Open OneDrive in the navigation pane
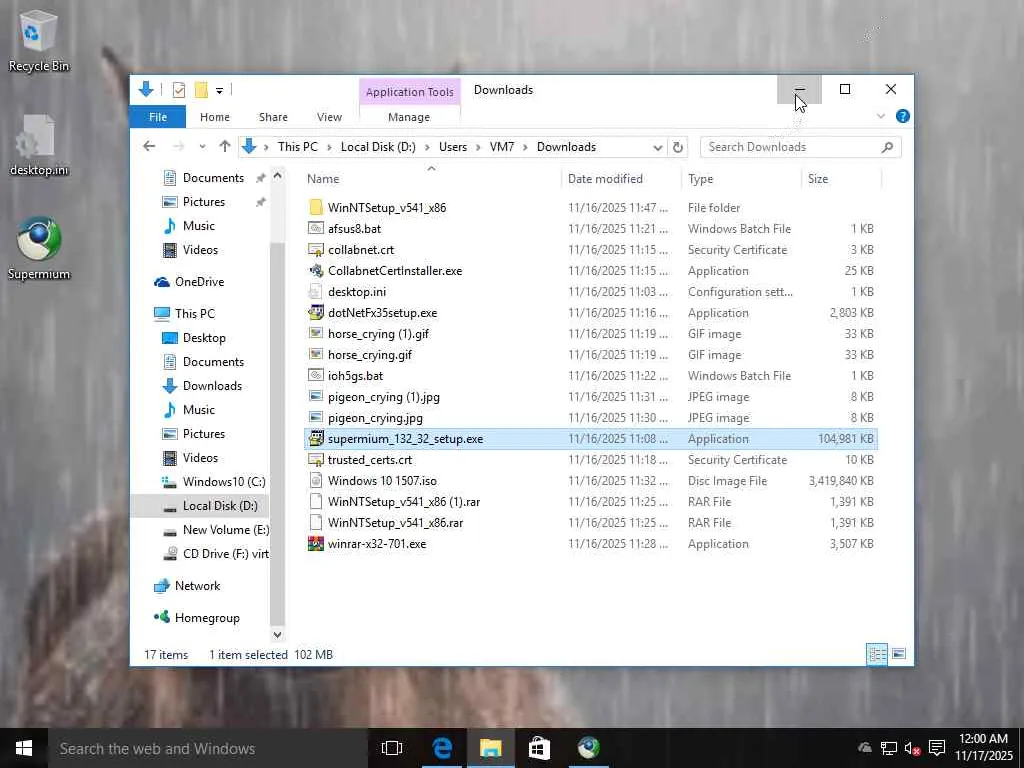 199,281
